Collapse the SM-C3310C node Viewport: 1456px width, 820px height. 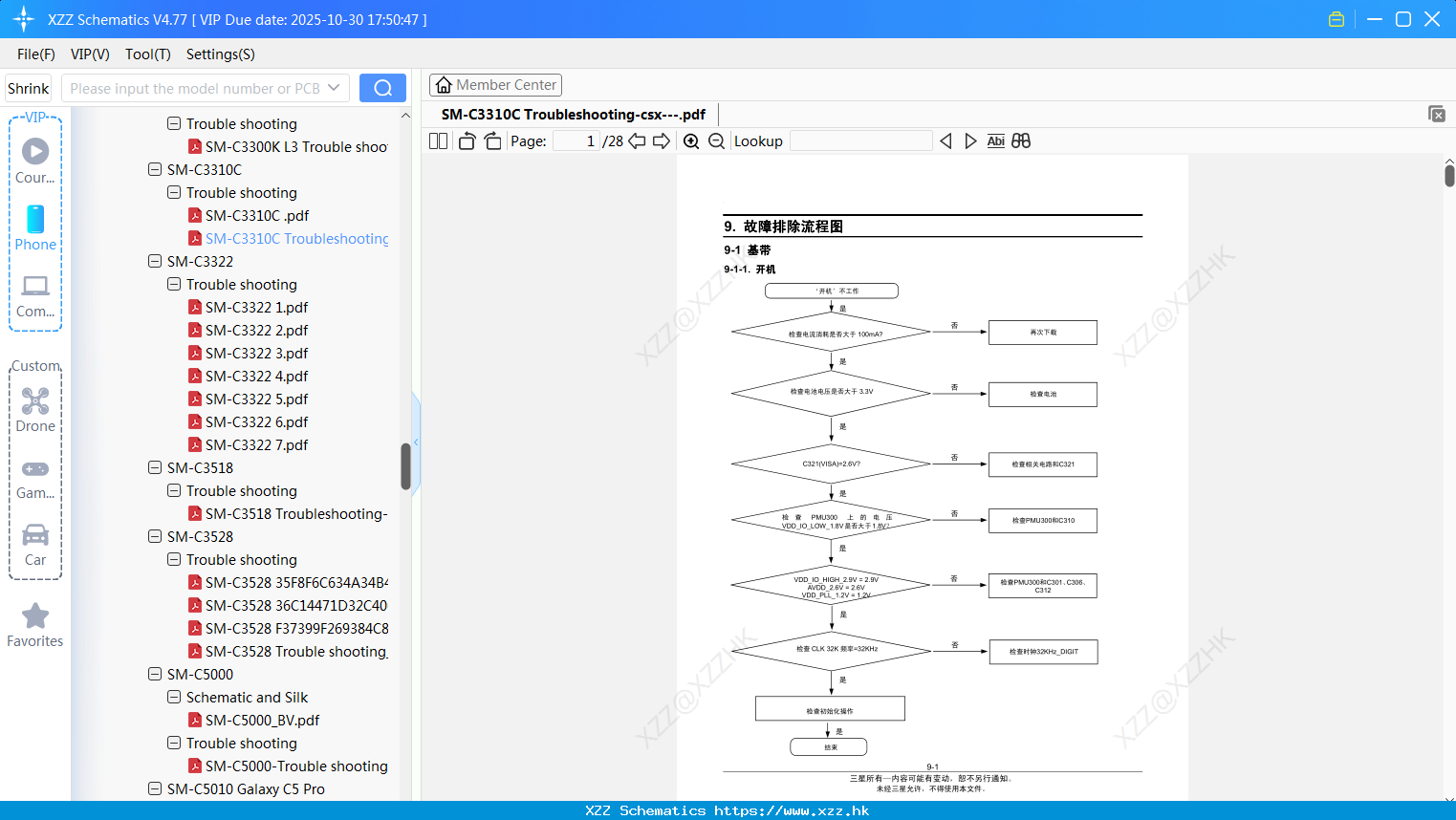point(155,169)
